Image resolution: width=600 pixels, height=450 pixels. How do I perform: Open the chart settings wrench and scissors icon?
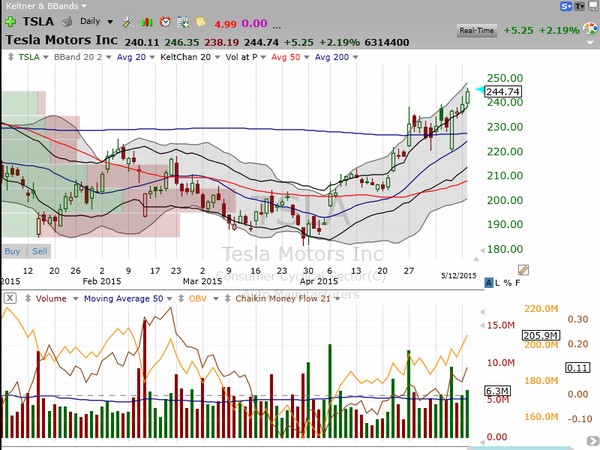point(129,22)
